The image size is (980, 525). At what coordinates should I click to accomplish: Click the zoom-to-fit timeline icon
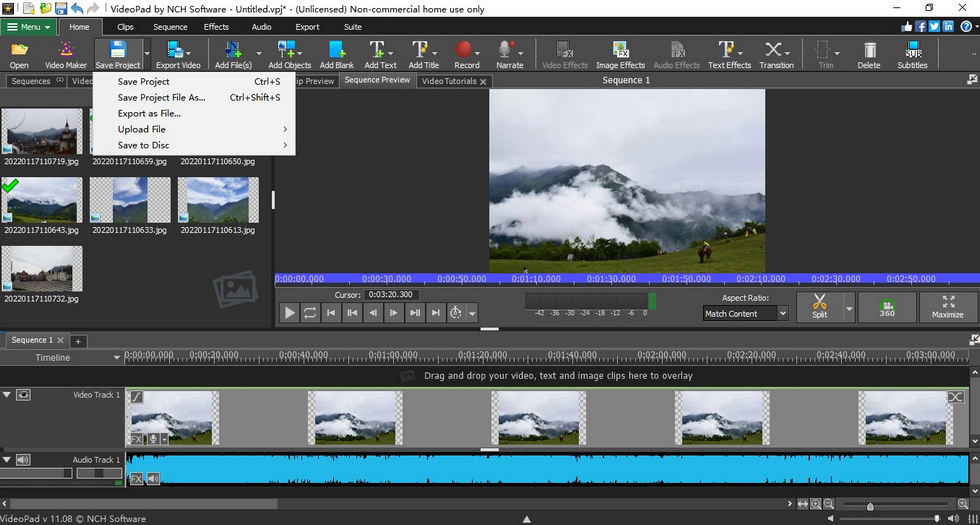(x=802, y=504)
